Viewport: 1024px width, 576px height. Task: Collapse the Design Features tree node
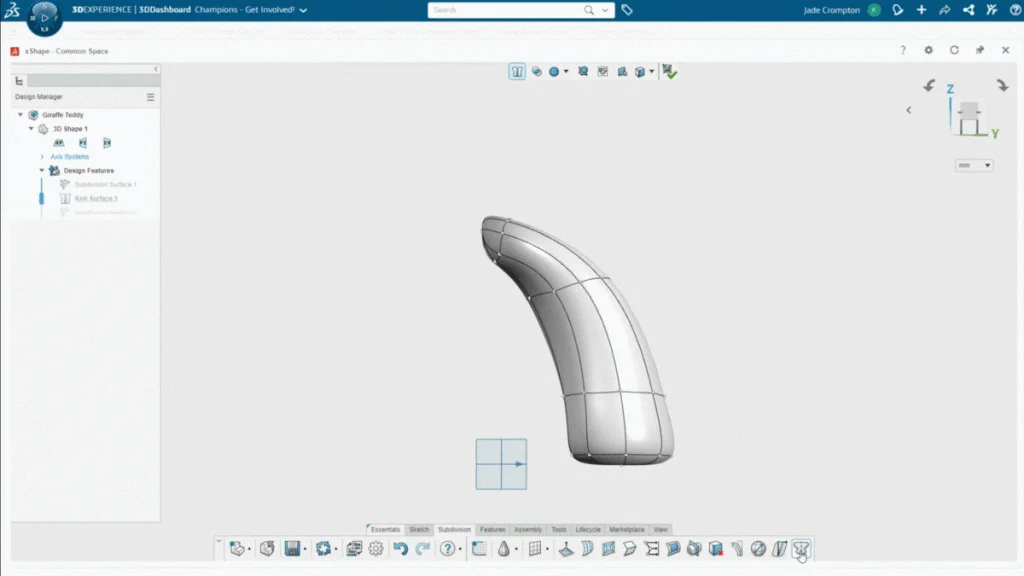pyautogui.click(x=42, y=171)
